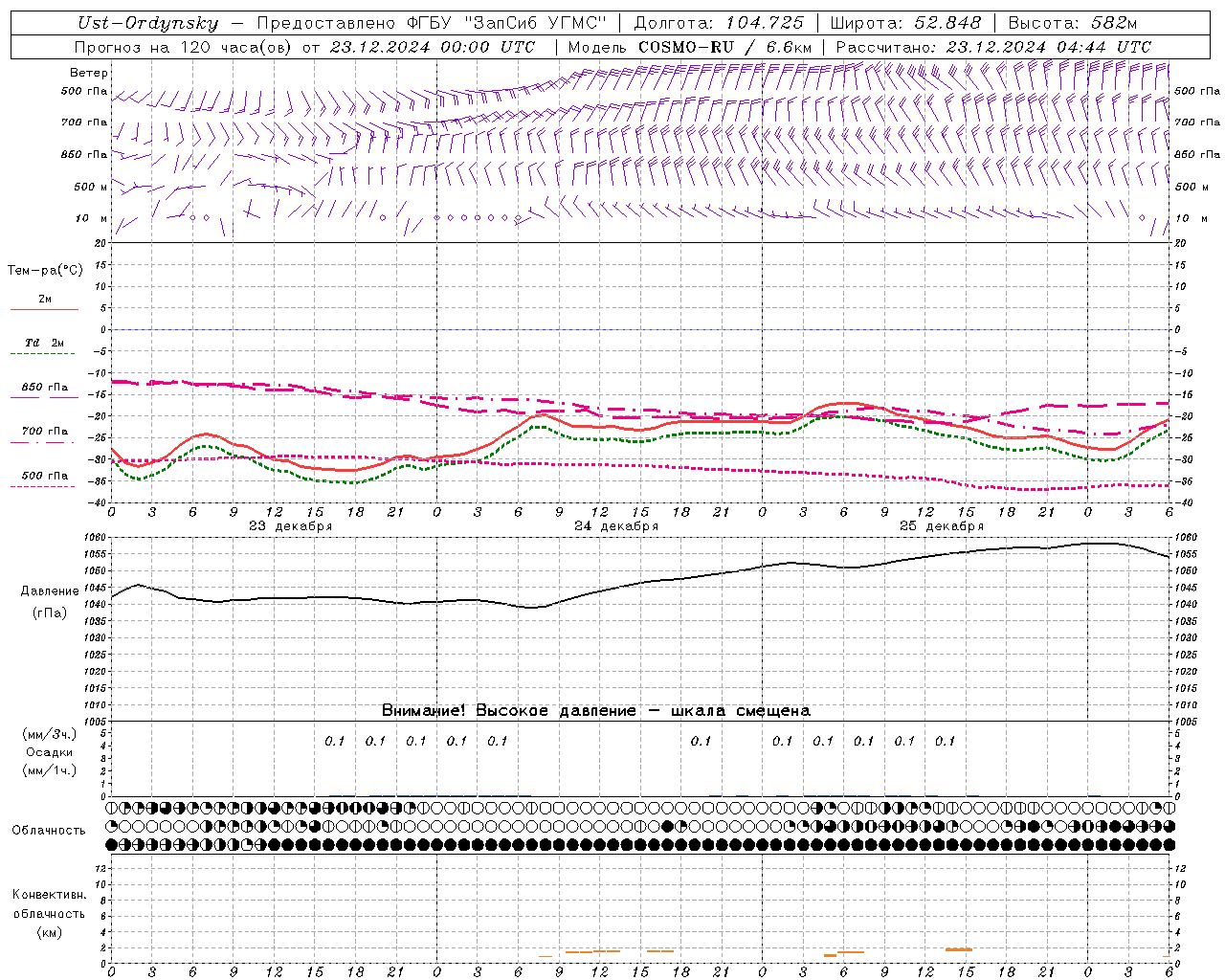Click the (мм/1ч.) precipitation unit label
The width and height of the screenshot is (1225, 980).
[x=50, y=770]
